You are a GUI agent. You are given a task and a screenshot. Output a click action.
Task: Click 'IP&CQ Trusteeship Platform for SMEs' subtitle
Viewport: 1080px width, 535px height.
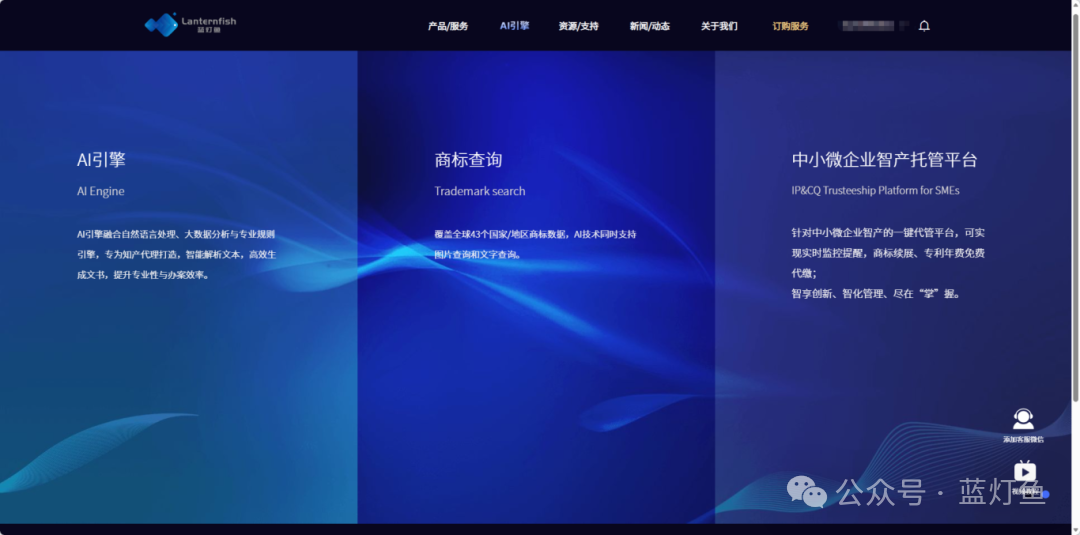click(875, 190)
